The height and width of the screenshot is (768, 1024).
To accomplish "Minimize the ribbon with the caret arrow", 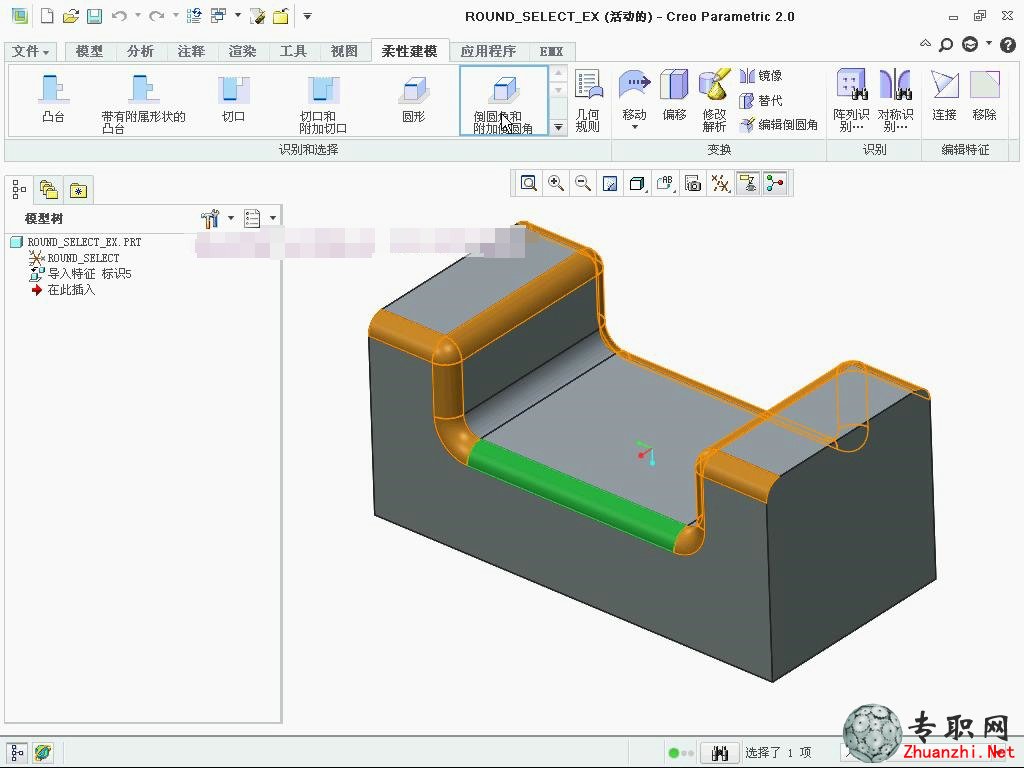I will [925, 44].
